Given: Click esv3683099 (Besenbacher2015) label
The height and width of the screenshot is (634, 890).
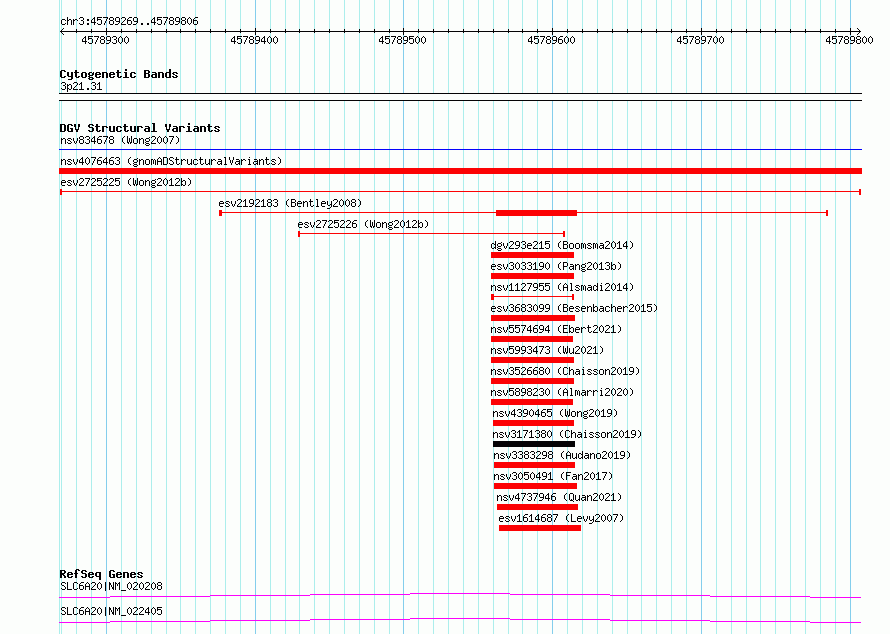Looking at the screenshot, I should coord(574,308).
